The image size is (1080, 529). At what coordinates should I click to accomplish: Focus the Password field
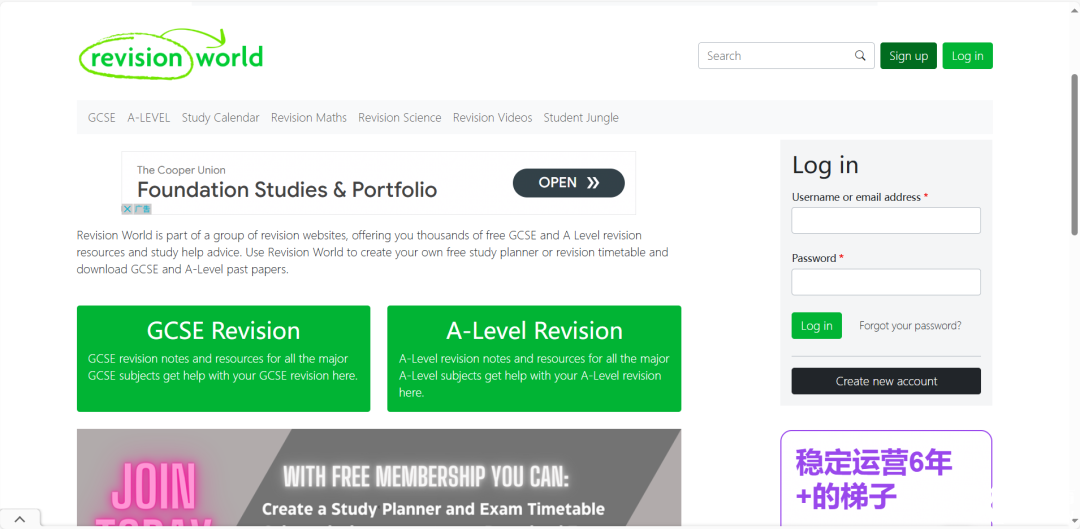[886, 282]
